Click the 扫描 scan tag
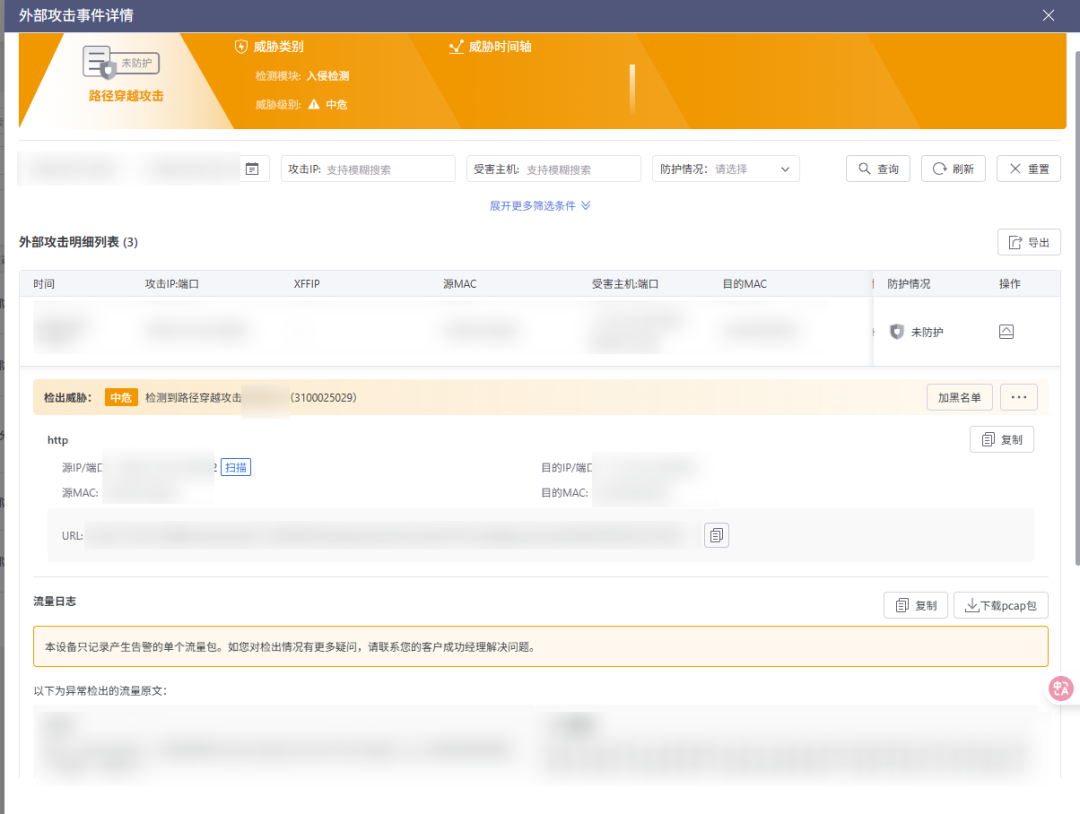Image resolution: width=1080 pixels, height=814 pixels. [x=236, y=468]
